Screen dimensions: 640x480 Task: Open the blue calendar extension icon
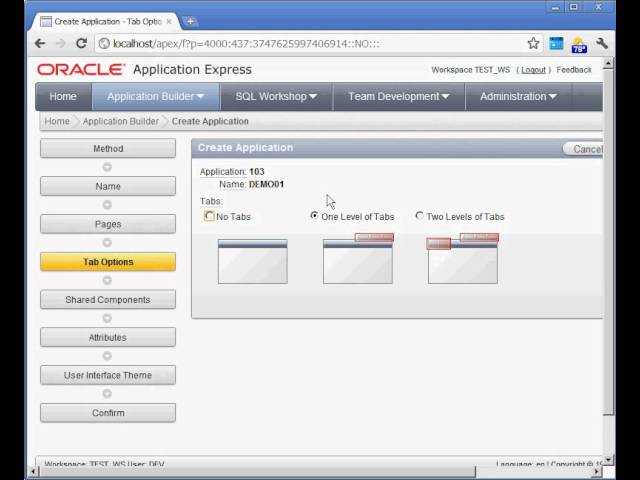(x=556, y=43)
